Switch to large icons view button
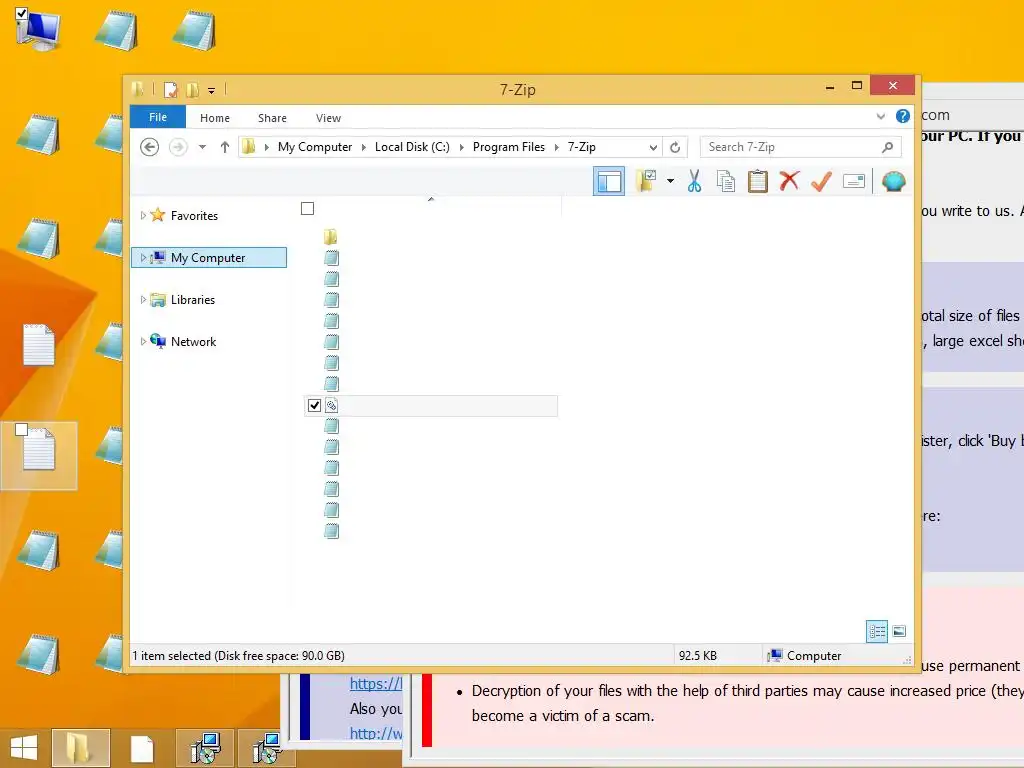Image resolution: width=1024 pixels, height=768 pixels. click(x=899, y=631)
